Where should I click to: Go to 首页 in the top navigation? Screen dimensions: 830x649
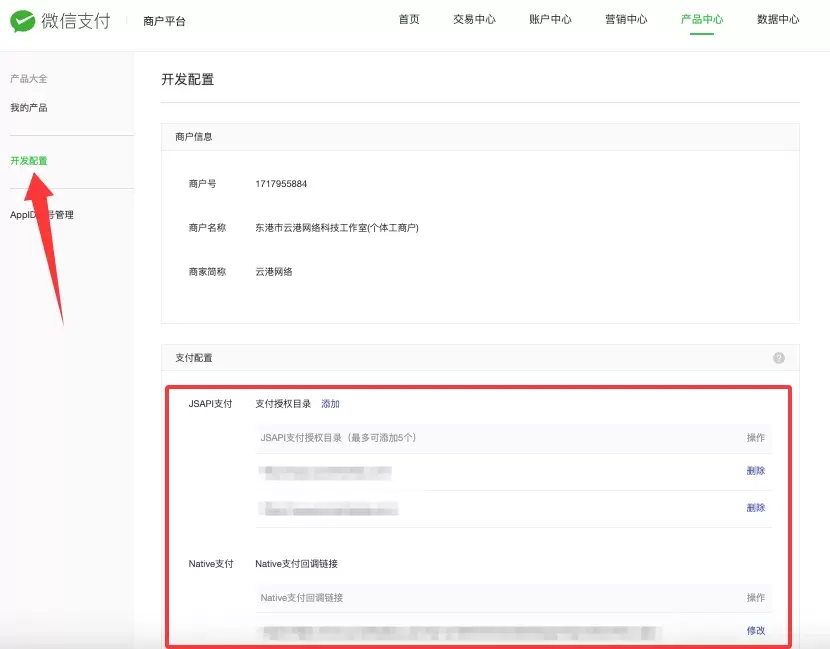(x=409, y=20)
